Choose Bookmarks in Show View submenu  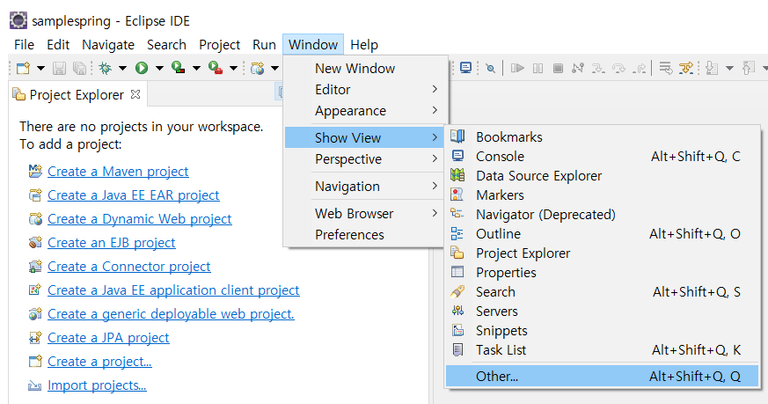[x=602, y=137]
